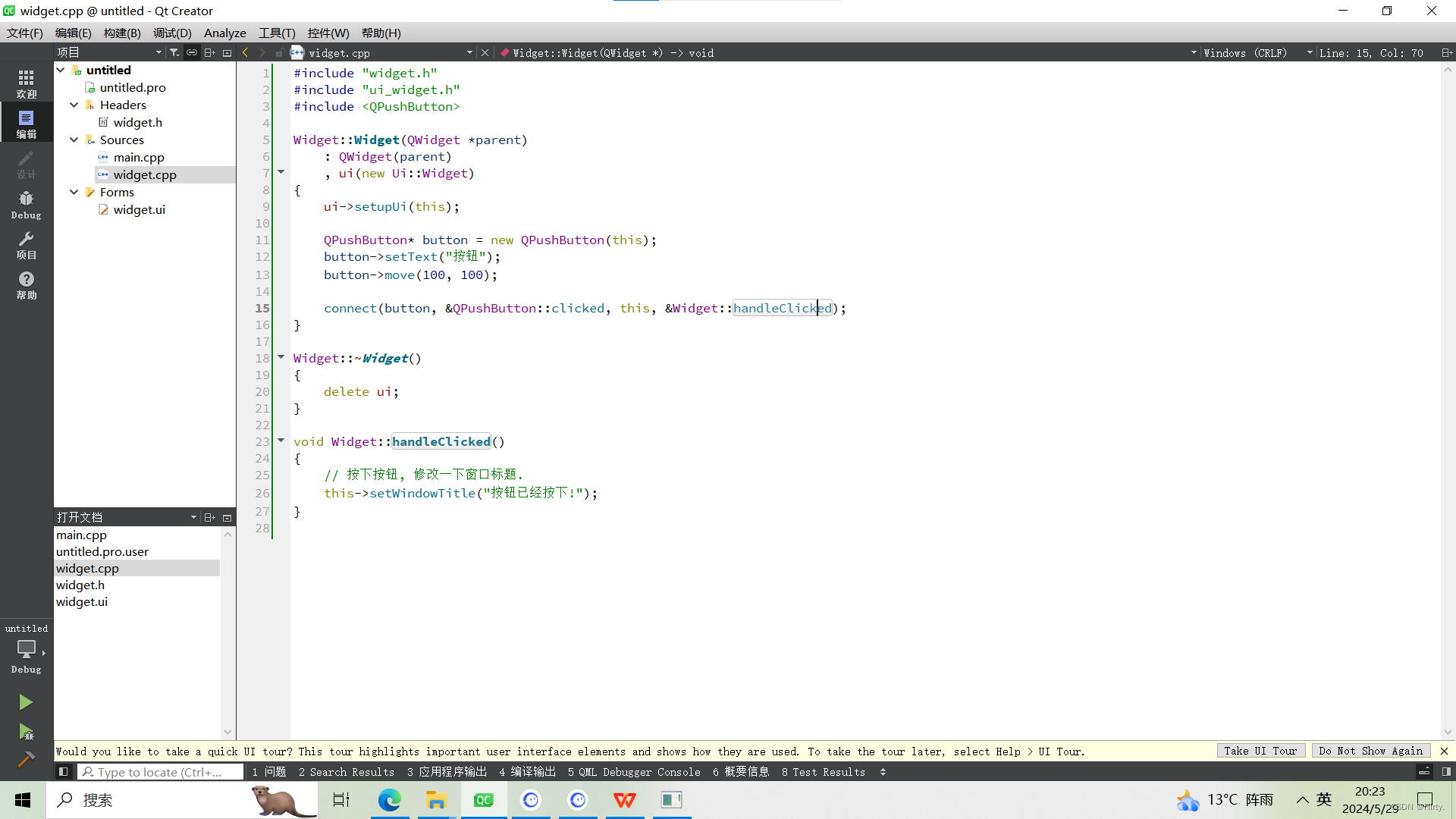Toggle the left sidebar visibility button

tap(64, 772)
